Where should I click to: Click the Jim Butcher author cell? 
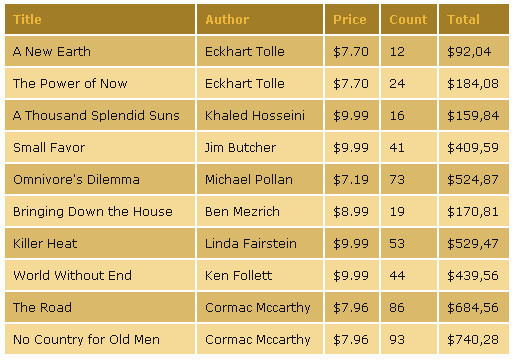pyautogui.click(x=260, y=147)
